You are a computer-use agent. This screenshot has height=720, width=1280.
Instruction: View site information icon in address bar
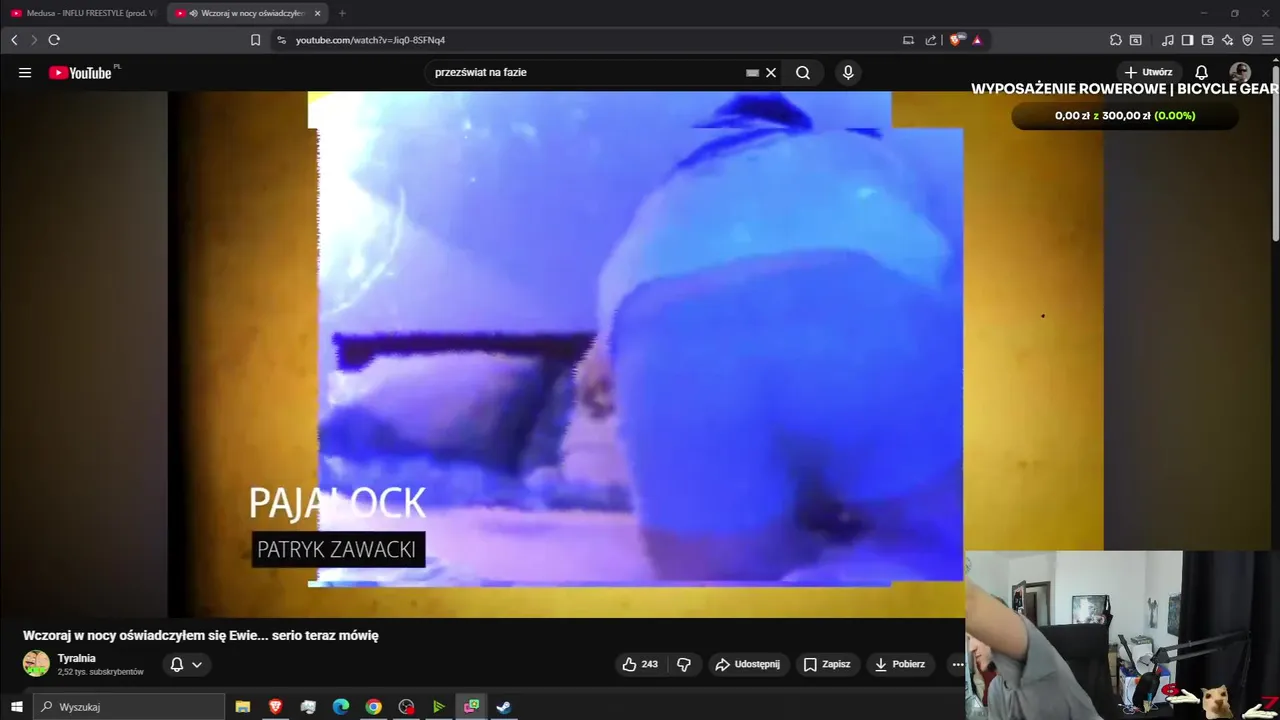coord(281,40)
